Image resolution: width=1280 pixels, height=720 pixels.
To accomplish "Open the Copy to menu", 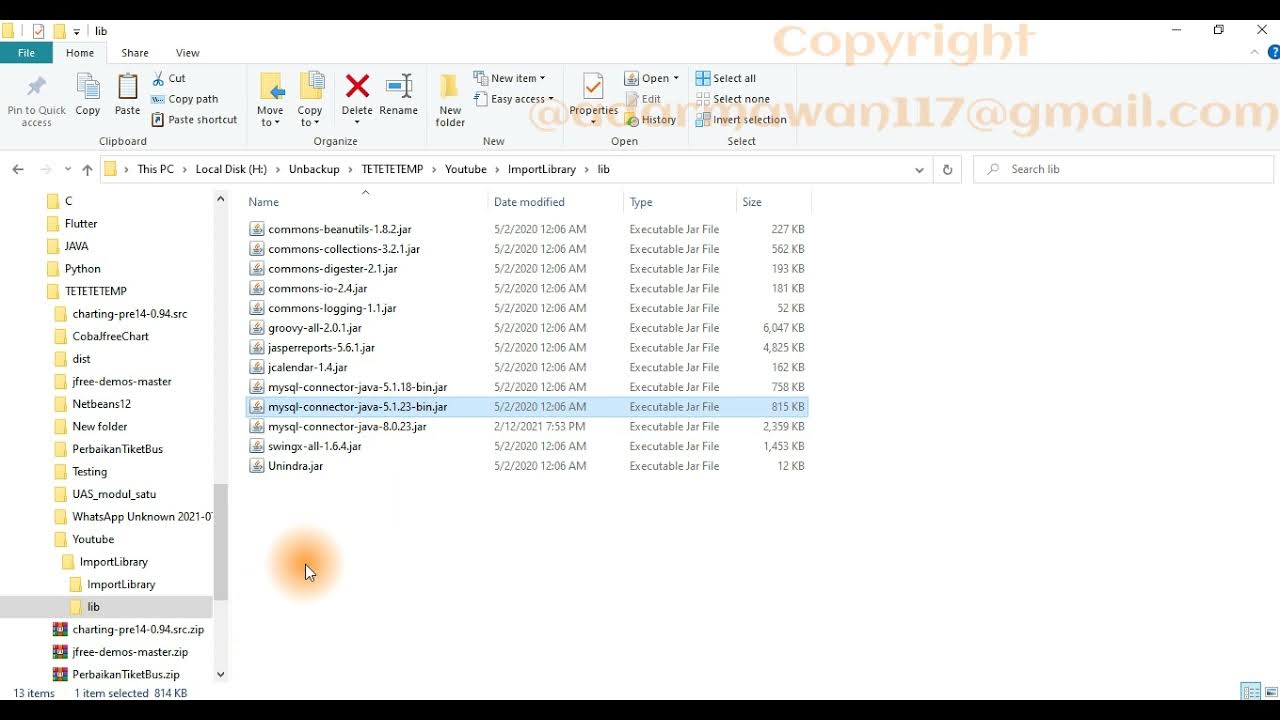I will 310,99.
